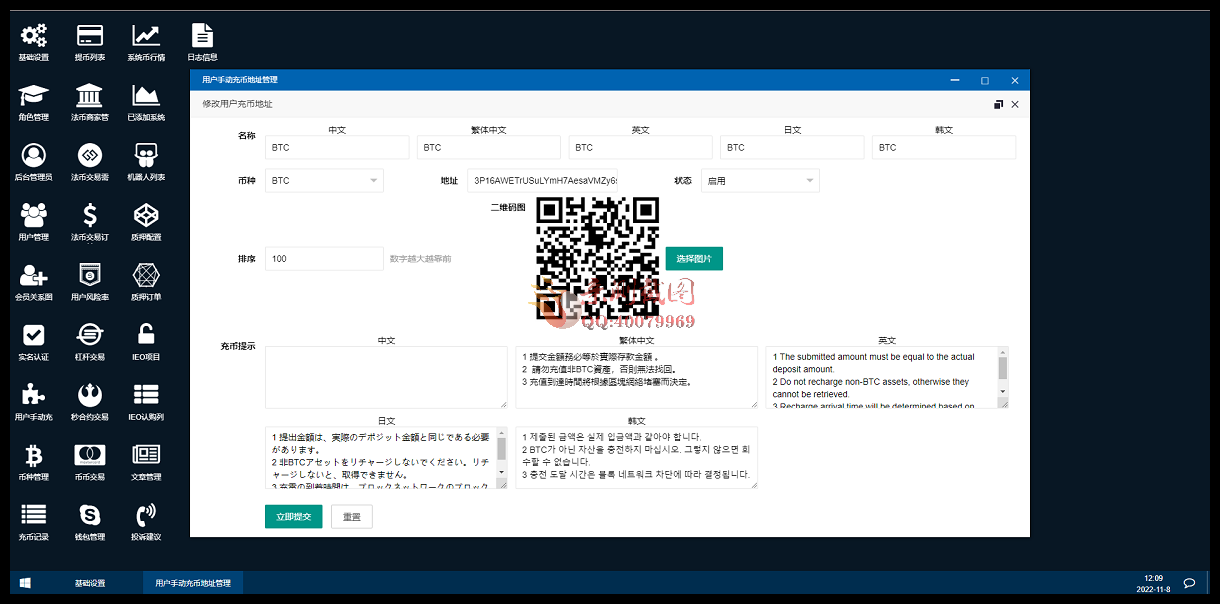The height and width of the screenshot is (604, 1220).
Task: Click the 英文 充币提示 textarea
Action: 887,377
